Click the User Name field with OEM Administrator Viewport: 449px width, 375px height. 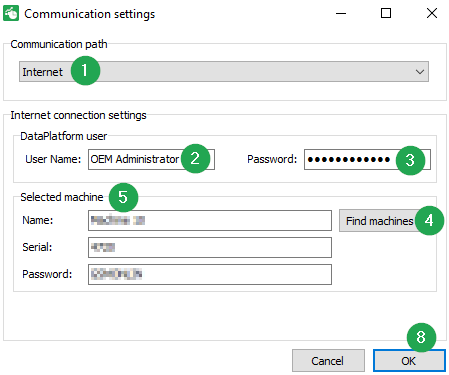click(151, 159)
